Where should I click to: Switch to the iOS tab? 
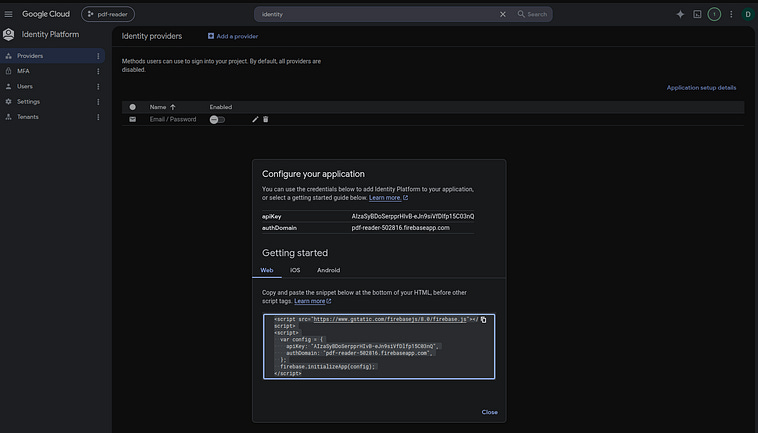coord(295,270)
